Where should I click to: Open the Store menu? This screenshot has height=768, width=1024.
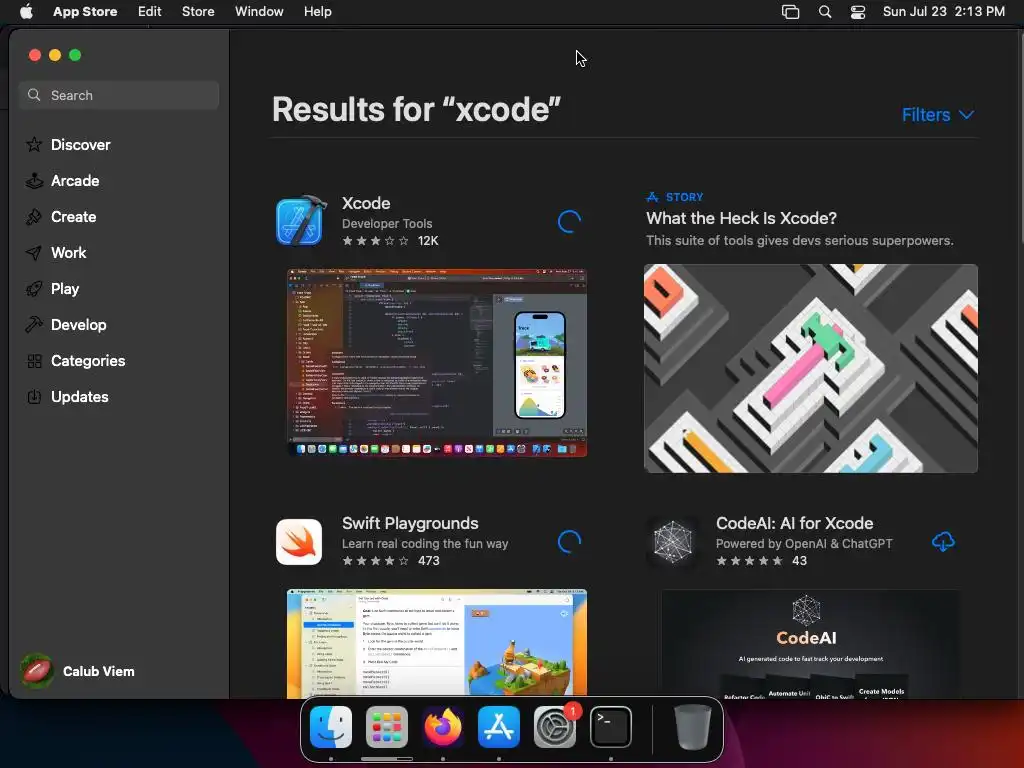click(198, 12)
